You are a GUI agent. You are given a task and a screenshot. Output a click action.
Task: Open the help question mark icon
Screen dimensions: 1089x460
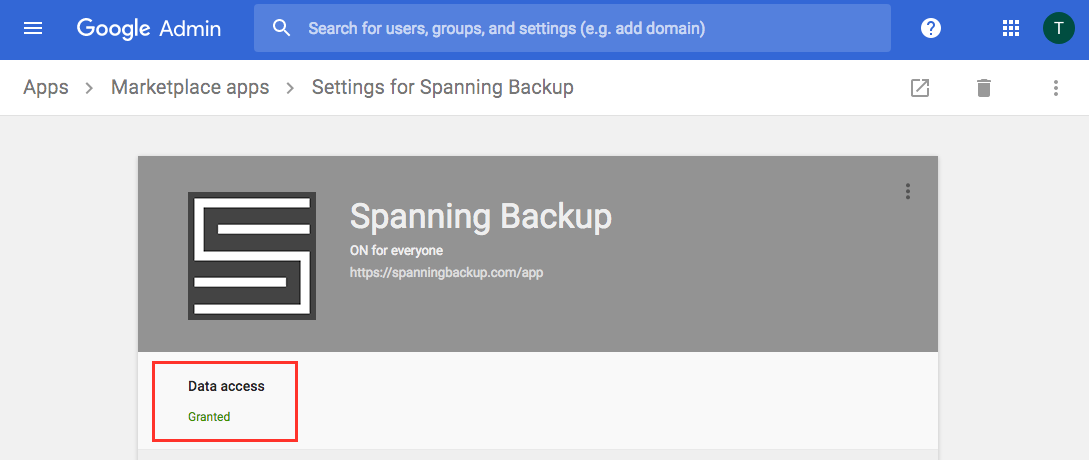pyautogui.click(x=931, y=28)
